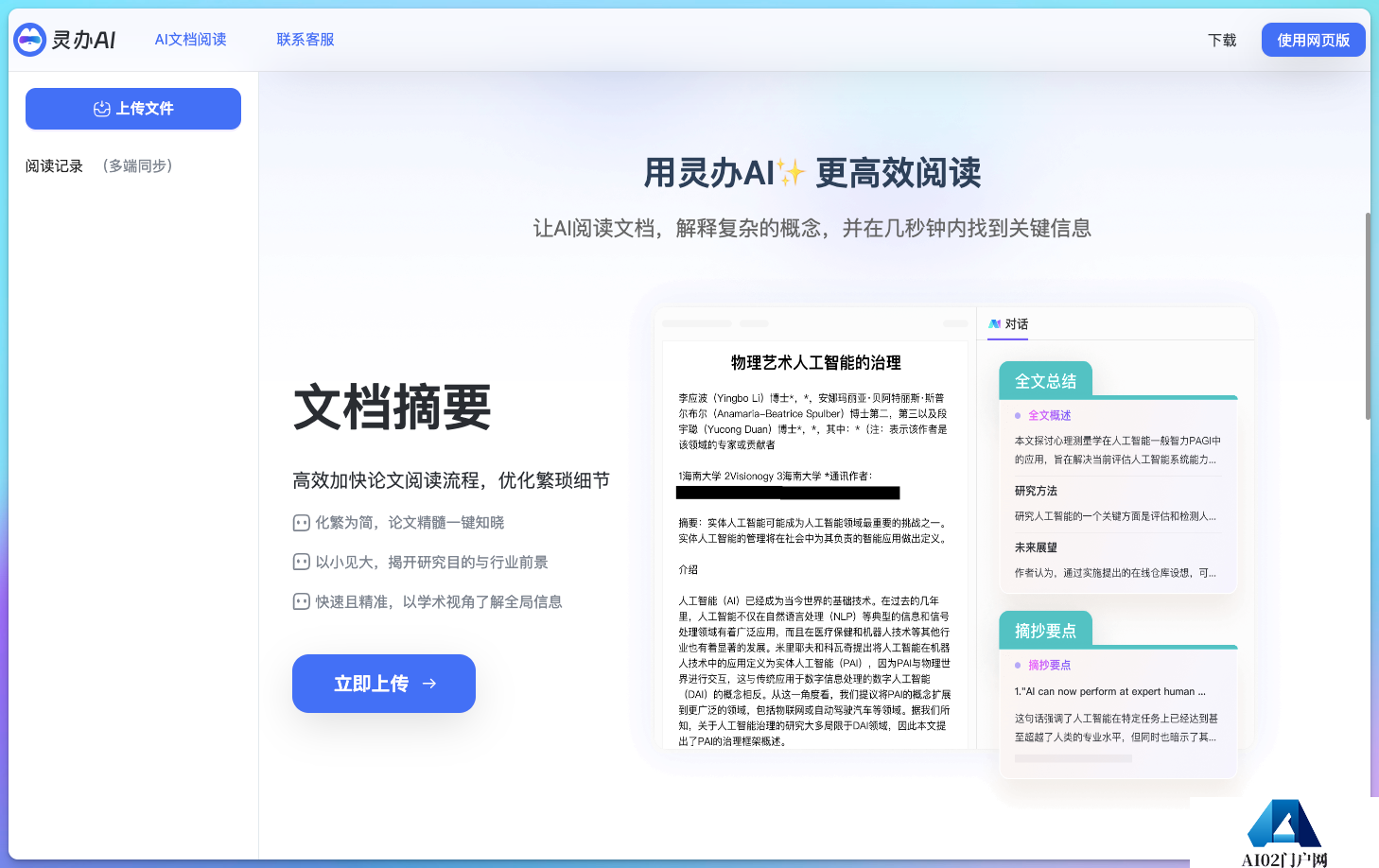Click the 文档摘要 heading
1379x868 pixels.
[x=393, y=408]
